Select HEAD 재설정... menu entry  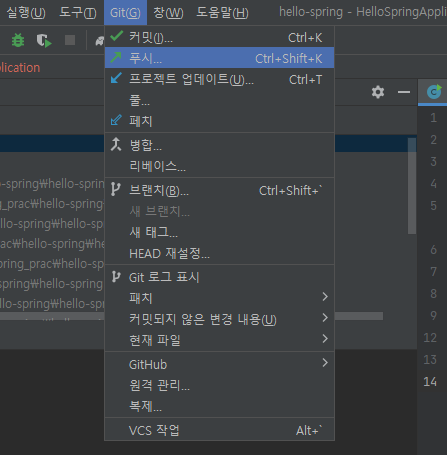pos(219,253)
